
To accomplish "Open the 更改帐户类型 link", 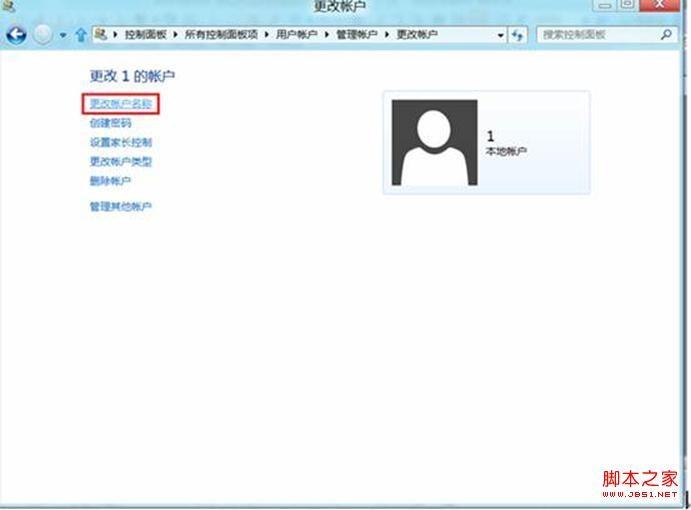I will point(121,162).
